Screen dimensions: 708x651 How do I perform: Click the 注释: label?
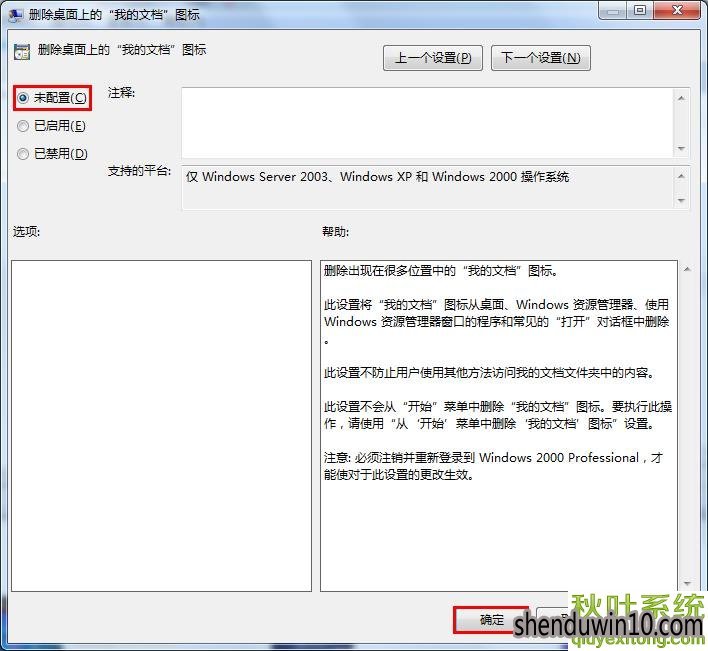point(121,93)
